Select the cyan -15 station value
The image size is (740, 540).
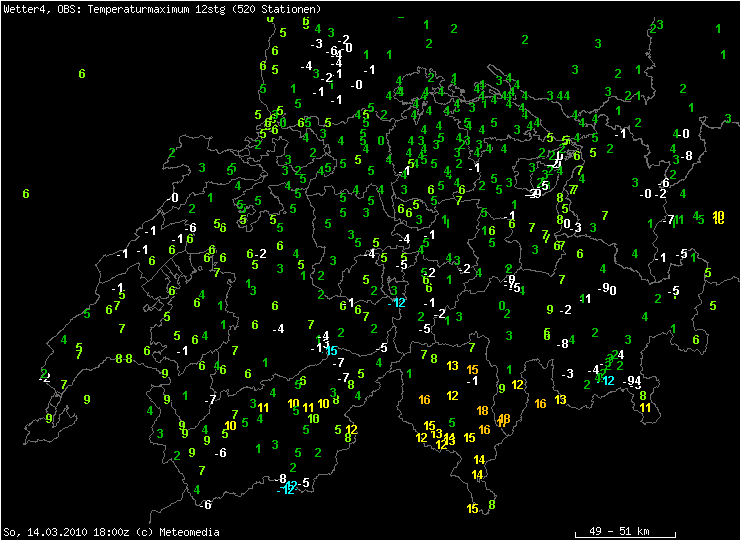pyautogui.click(x=330, y=351)
